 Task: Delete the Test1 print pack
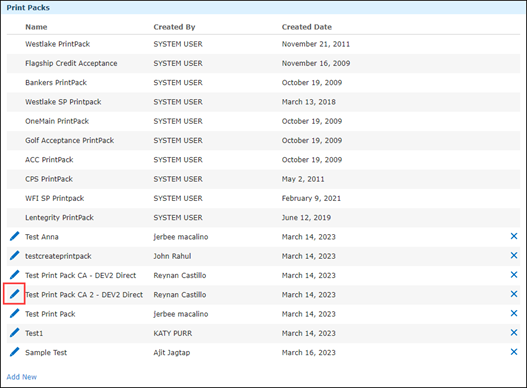click(x=514, y=333)
